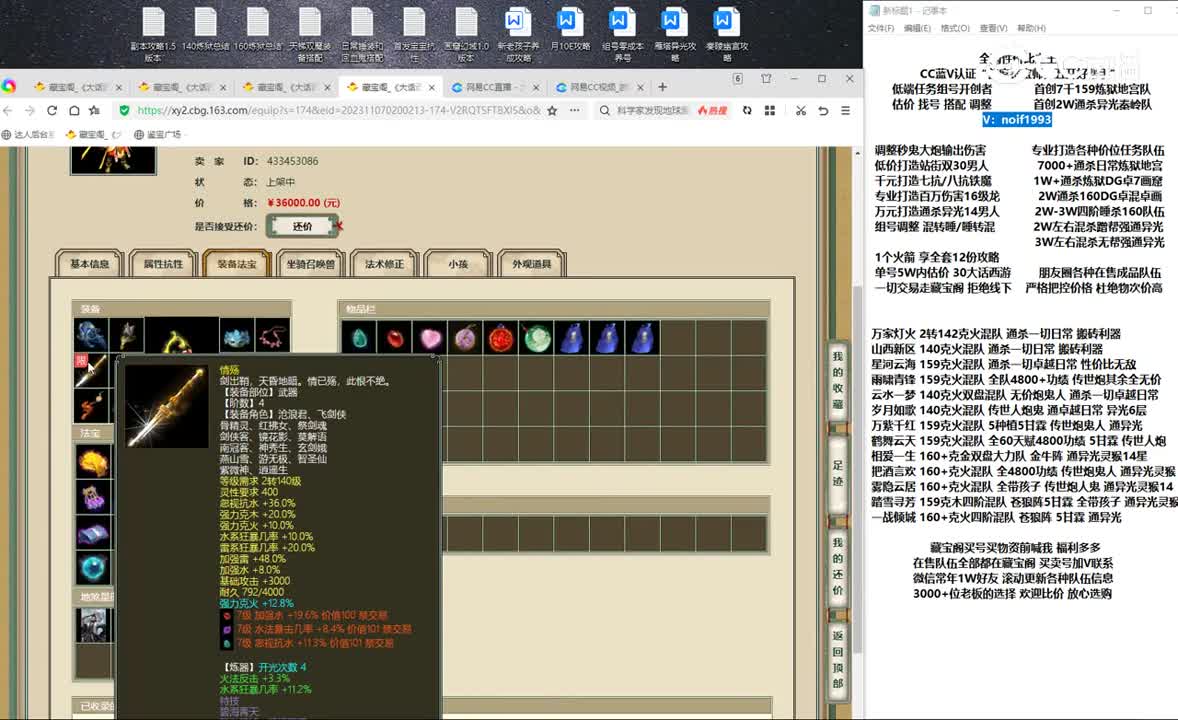The image size is (1178, 720).
Task: Open the 达人后台 bookmark
Action: tap(28, 135)
